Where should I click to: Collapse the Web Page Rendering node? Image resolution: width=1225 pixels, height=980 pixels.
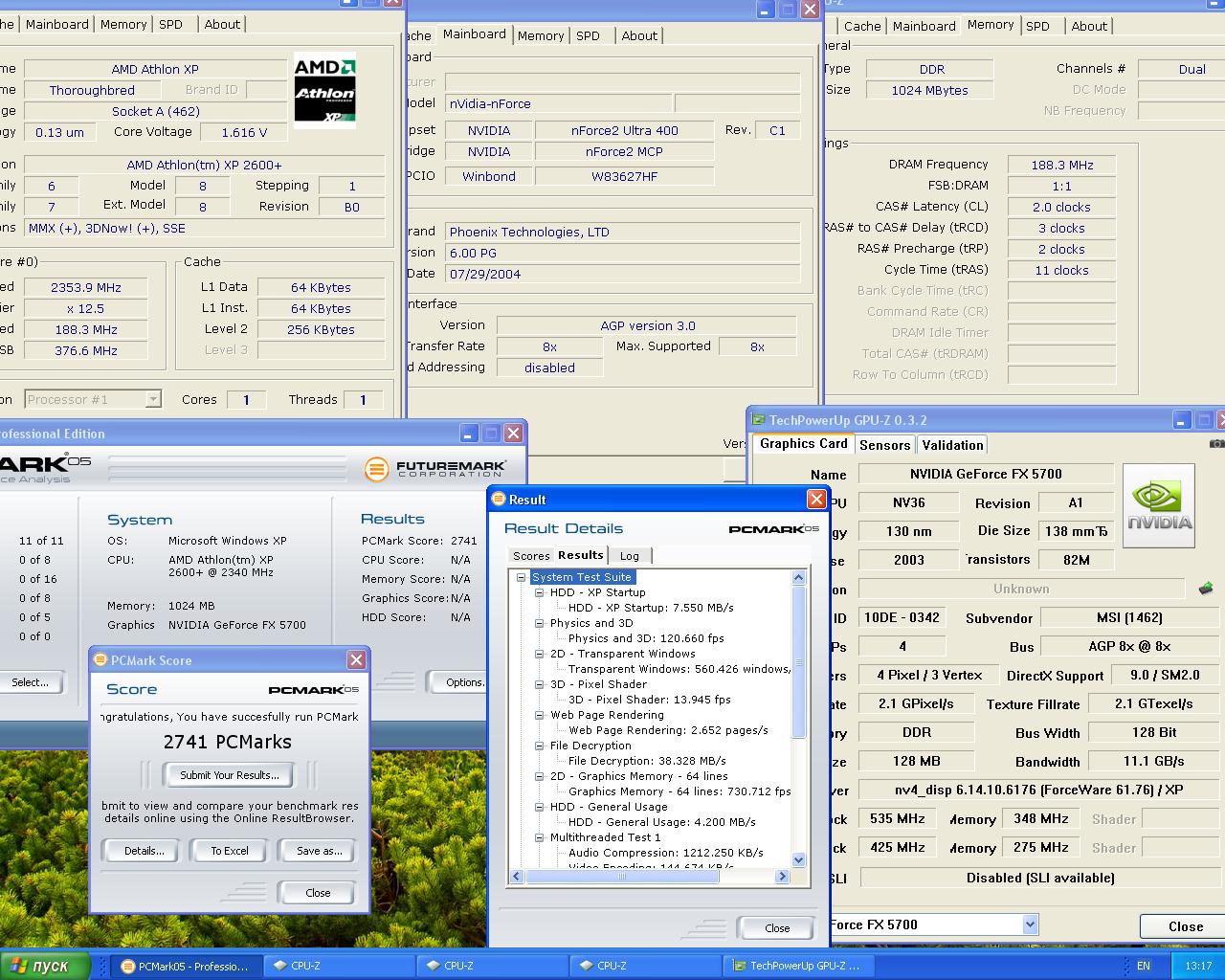[x=540, y=715]
